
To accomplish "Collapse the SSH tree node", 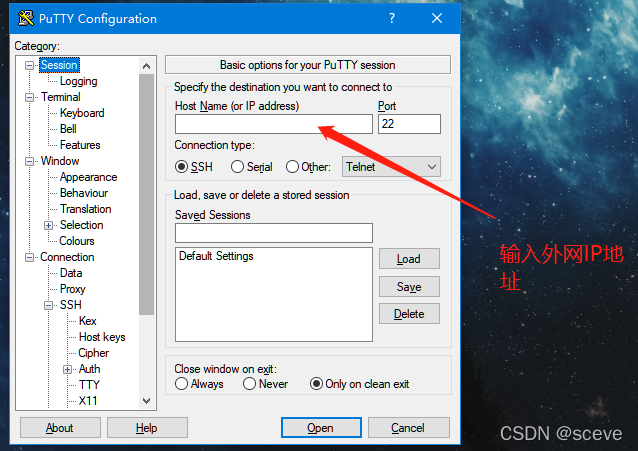I will point(48,305).
